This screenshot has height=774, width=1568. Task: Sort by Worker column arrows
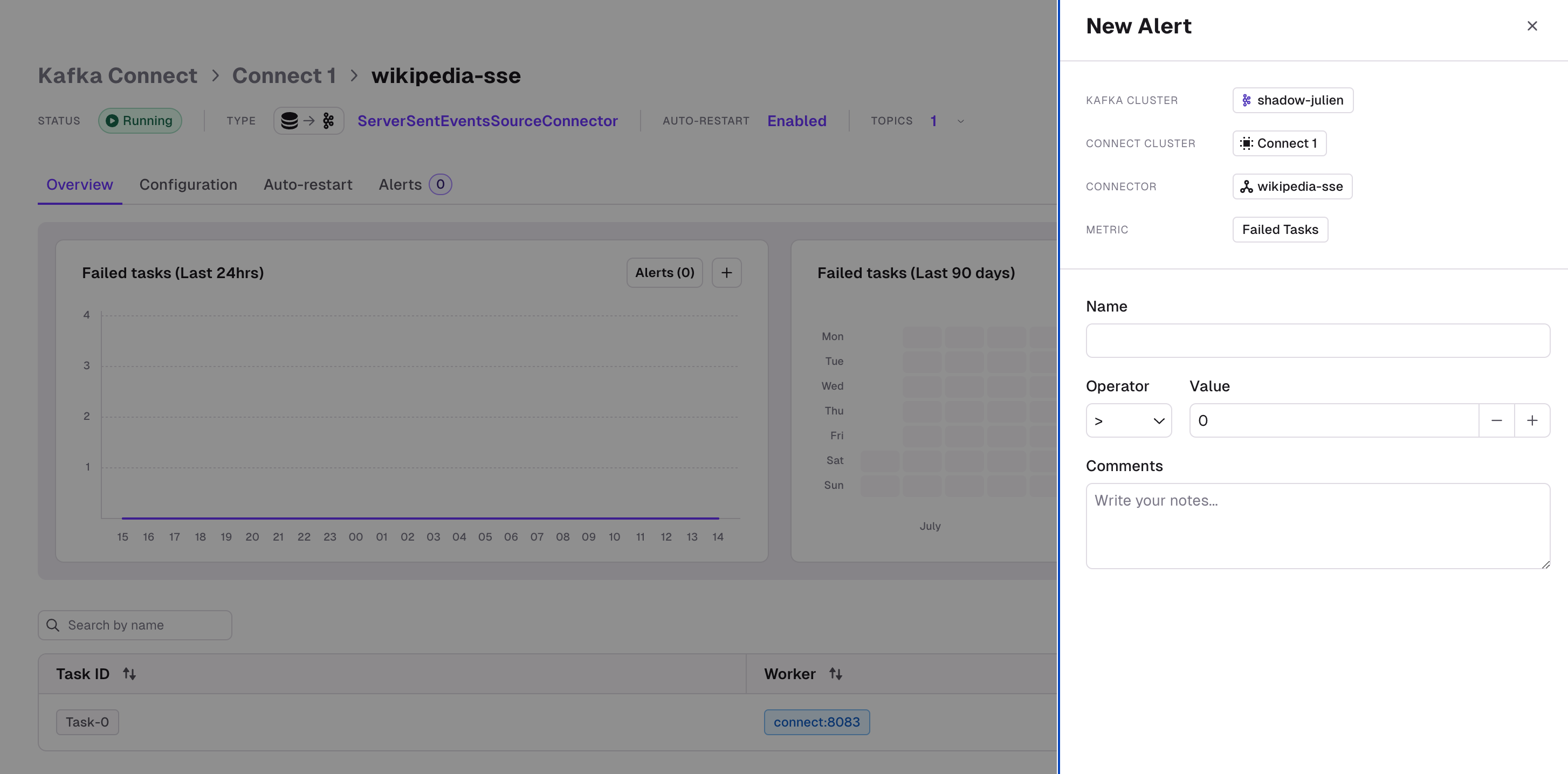click(x=835, y=674)
